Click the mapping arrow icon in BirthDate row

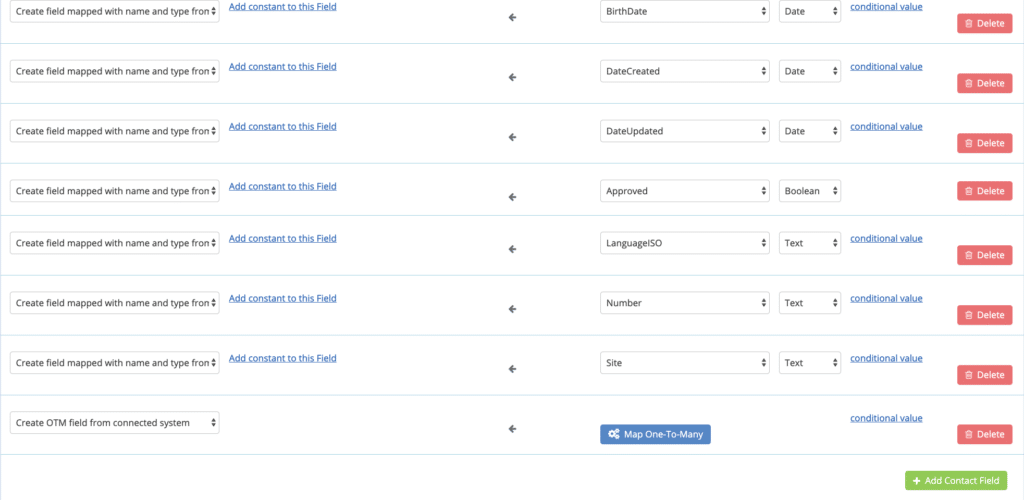(x=513, y=18)
